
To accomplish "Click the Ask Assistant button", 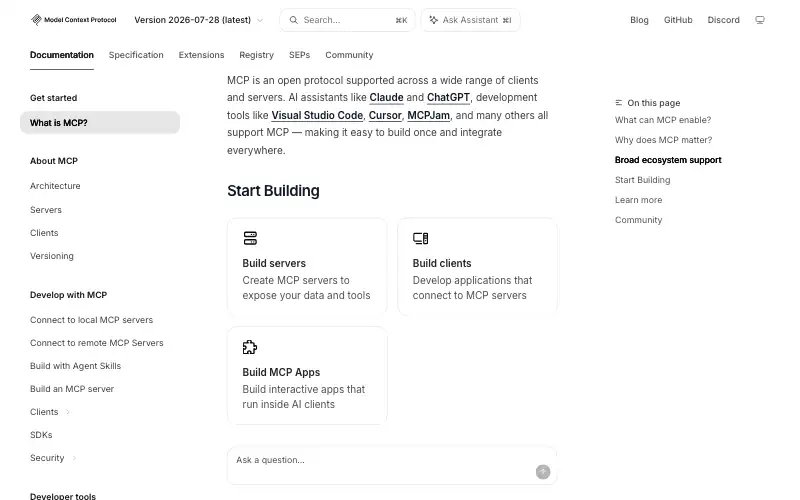I will 470,20.
